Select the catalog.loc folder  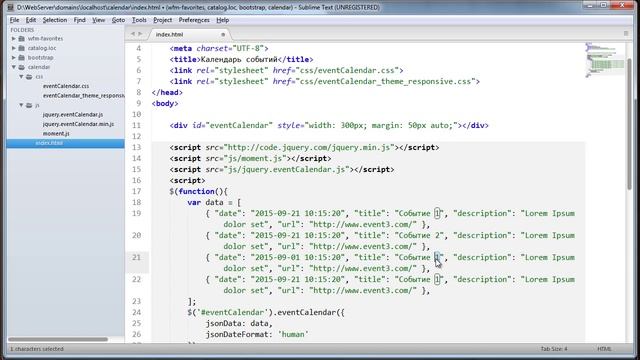click(42, 48)
